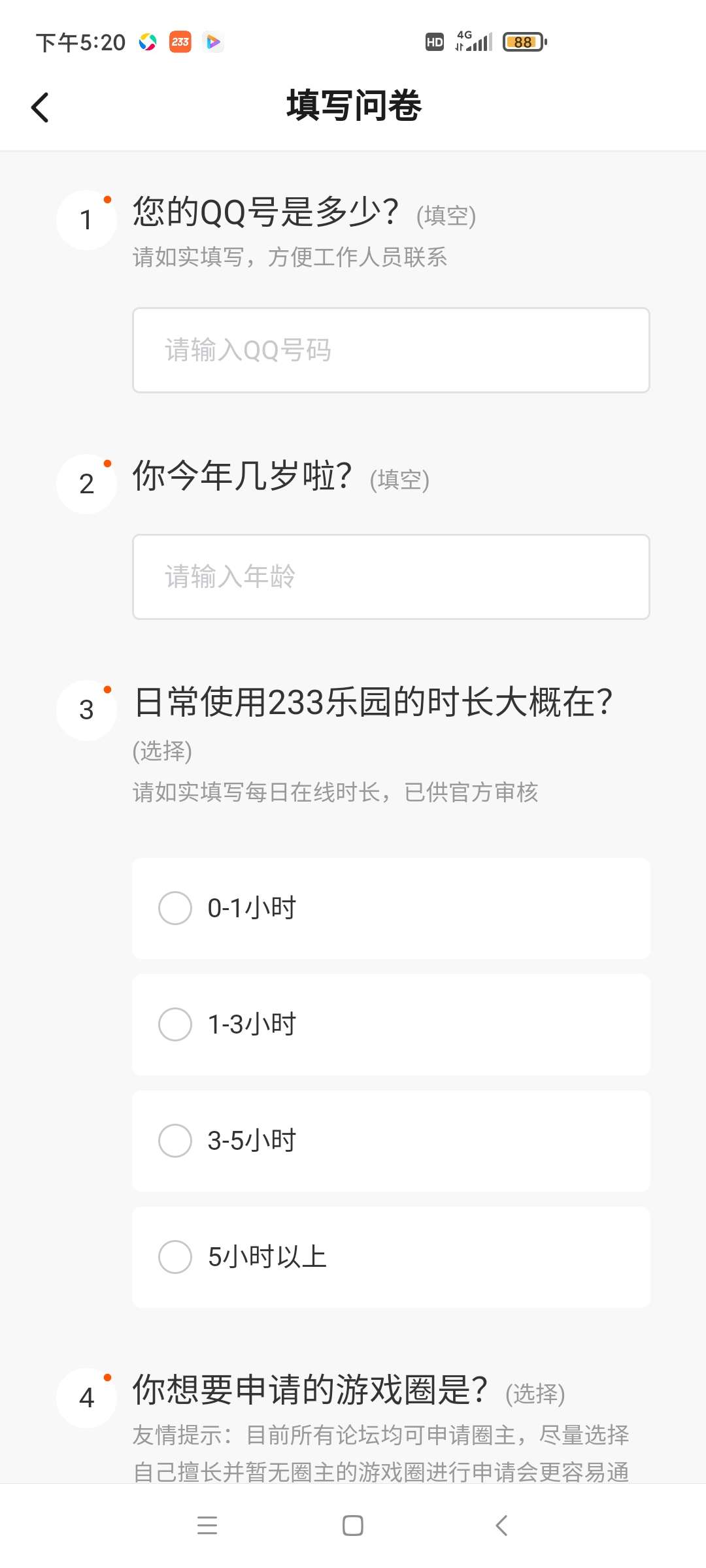Tap the 4G signal strength icon
This screenshot has width=706, height=1568.
(x=474, y=41)
